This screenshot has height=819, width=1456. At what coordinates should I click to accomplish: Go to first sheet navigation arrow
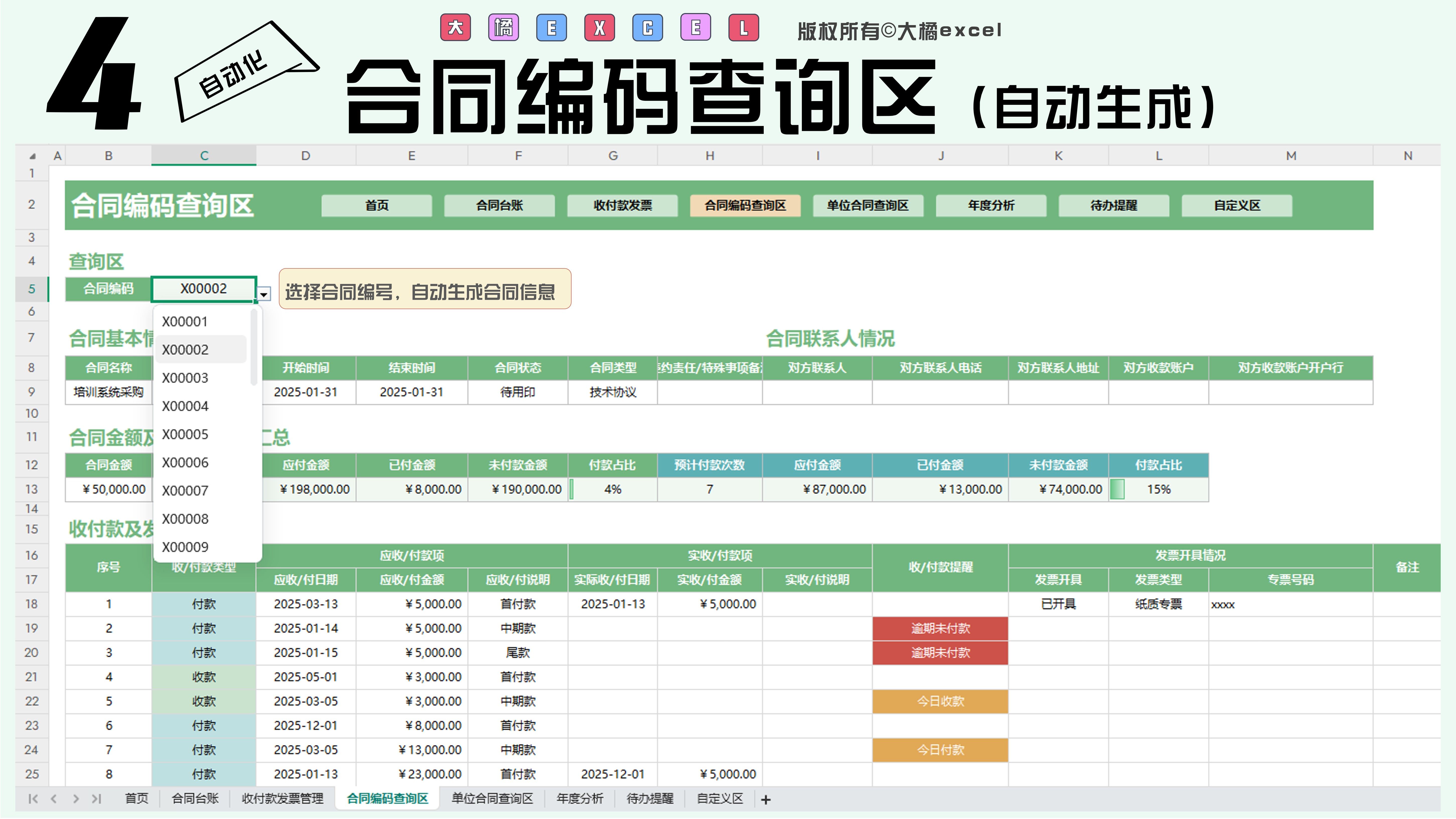point(33,799)
